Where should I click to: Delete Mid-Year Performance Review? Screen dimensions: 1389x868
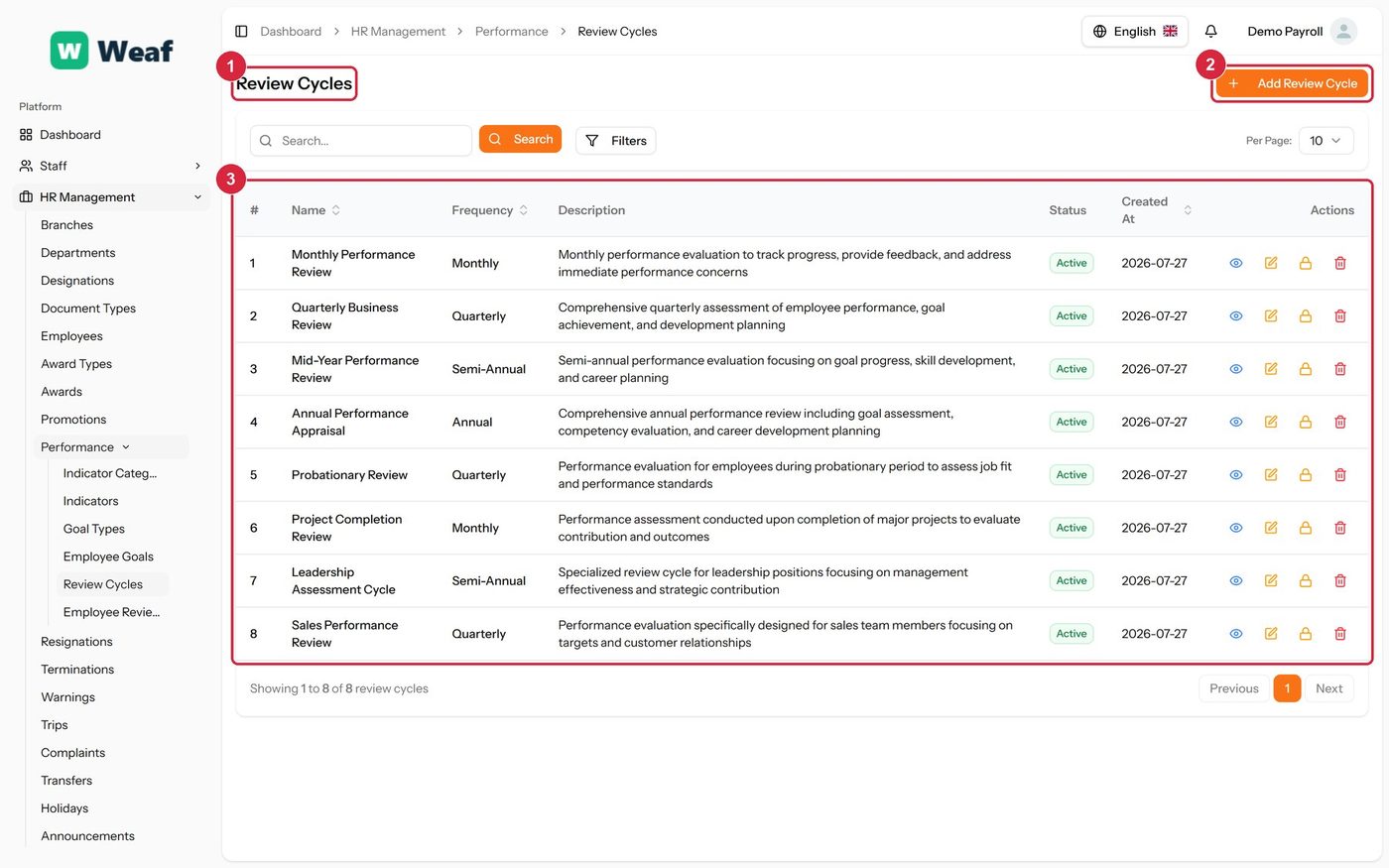tap(1340, 369)
